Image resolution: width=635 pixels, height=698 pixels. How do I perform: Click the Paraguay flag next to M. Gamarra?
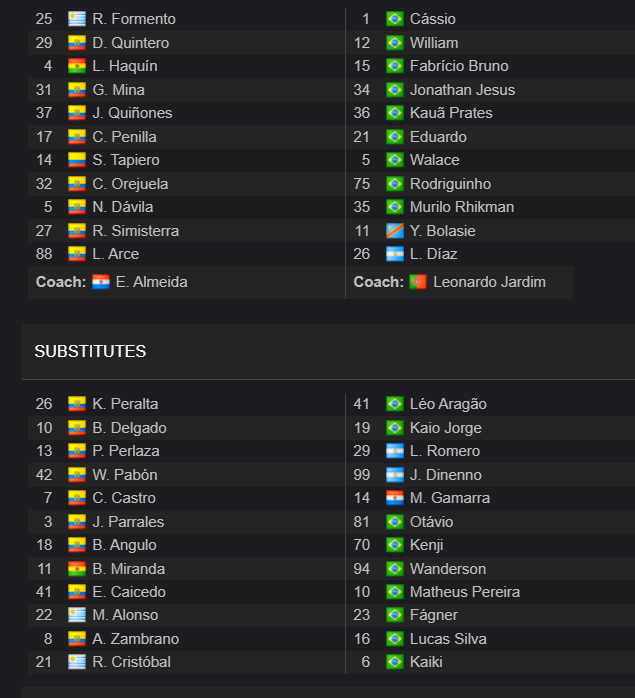tap(395, 498)
